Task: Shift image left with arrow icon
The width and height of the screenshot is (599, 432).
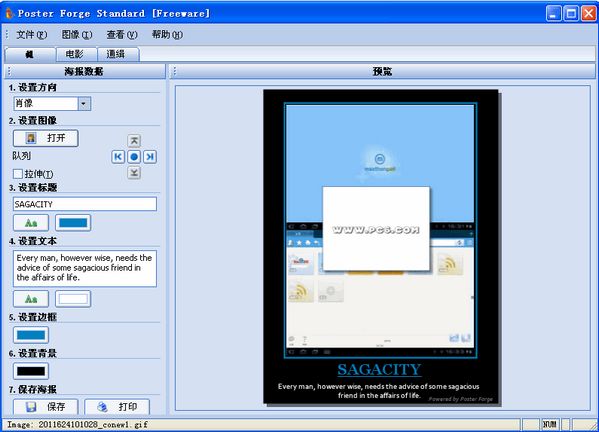Action: click(x=118, y=157)
